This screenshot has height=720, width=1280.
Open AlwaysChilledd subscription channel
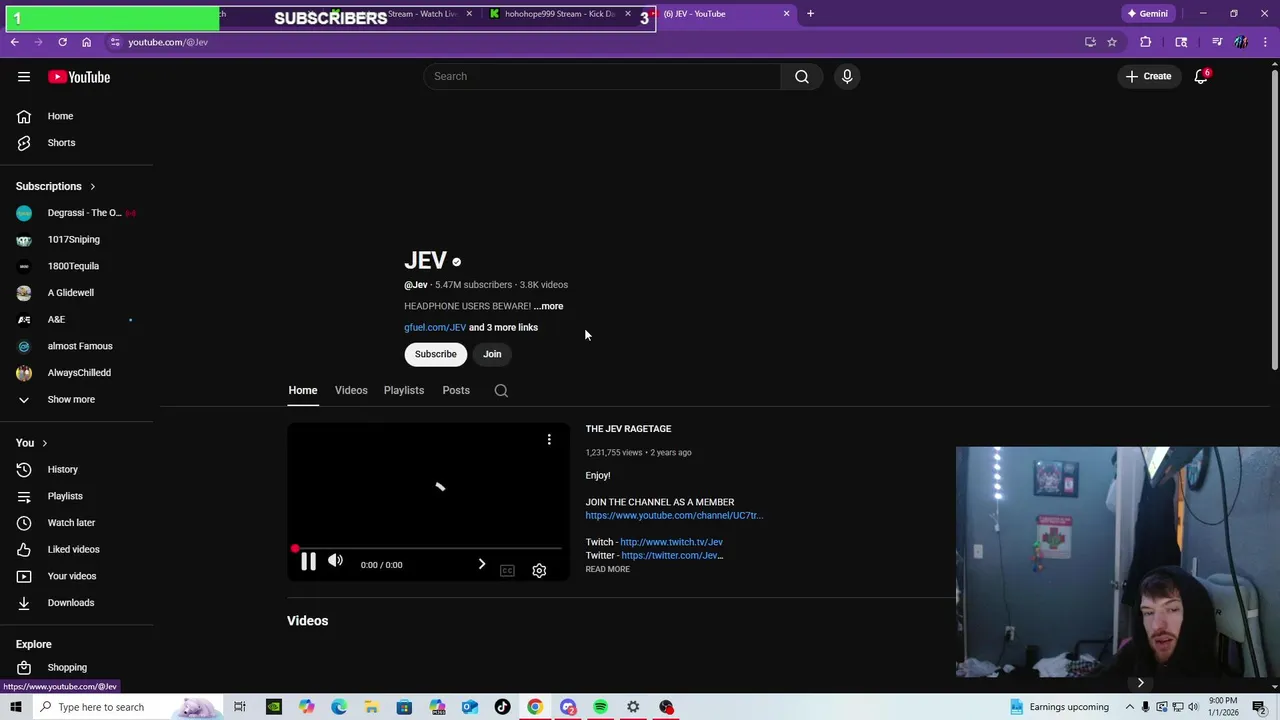[x=80, y=373]
